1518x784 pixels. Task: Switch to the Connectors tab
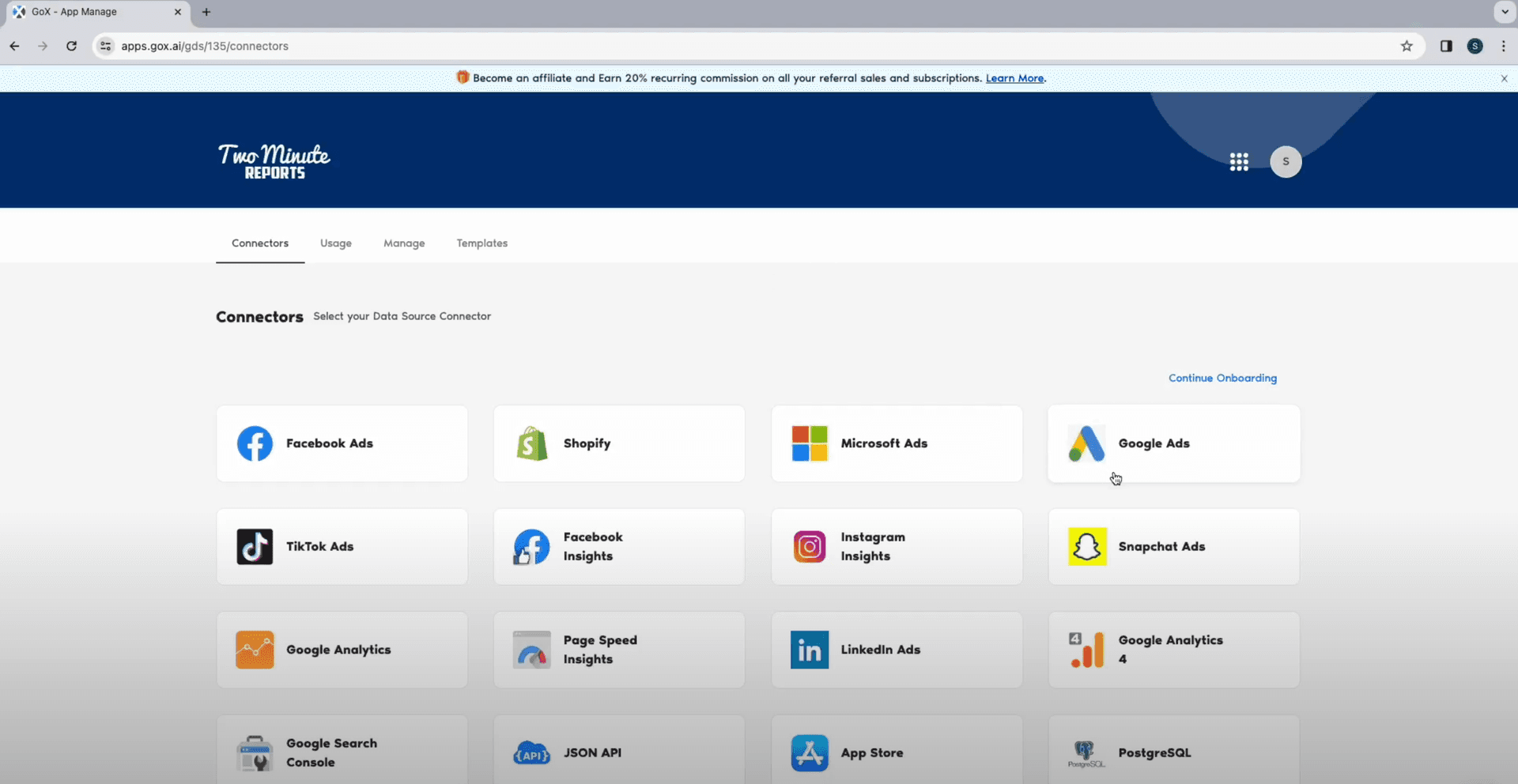point(260,243)
